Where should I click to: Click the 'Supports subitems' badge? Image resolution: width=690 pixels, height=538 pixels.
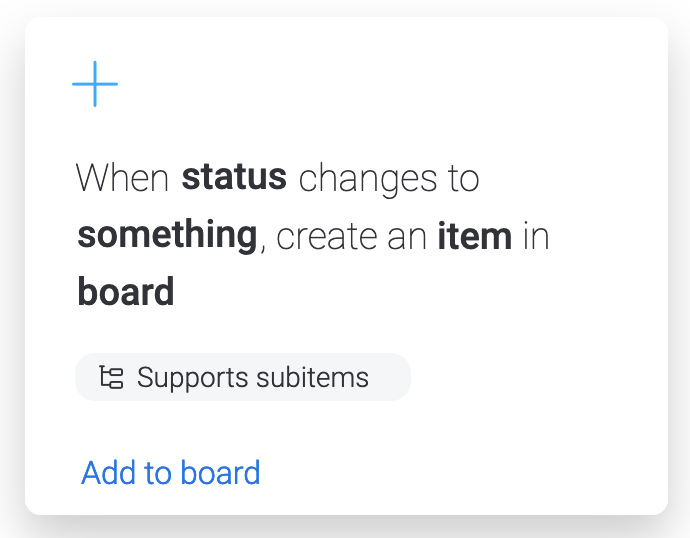pos(243,377)
